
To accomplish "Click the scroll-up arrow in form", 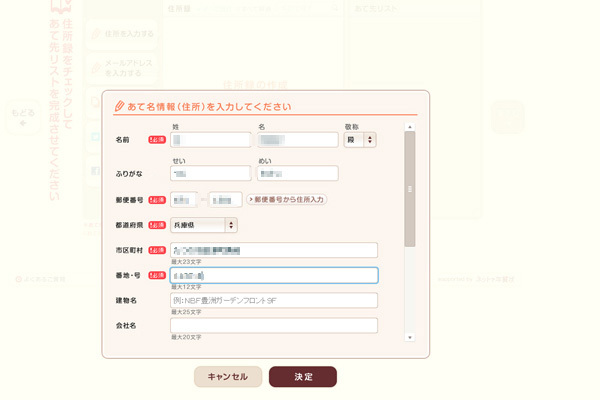I will tap(409, 127).
